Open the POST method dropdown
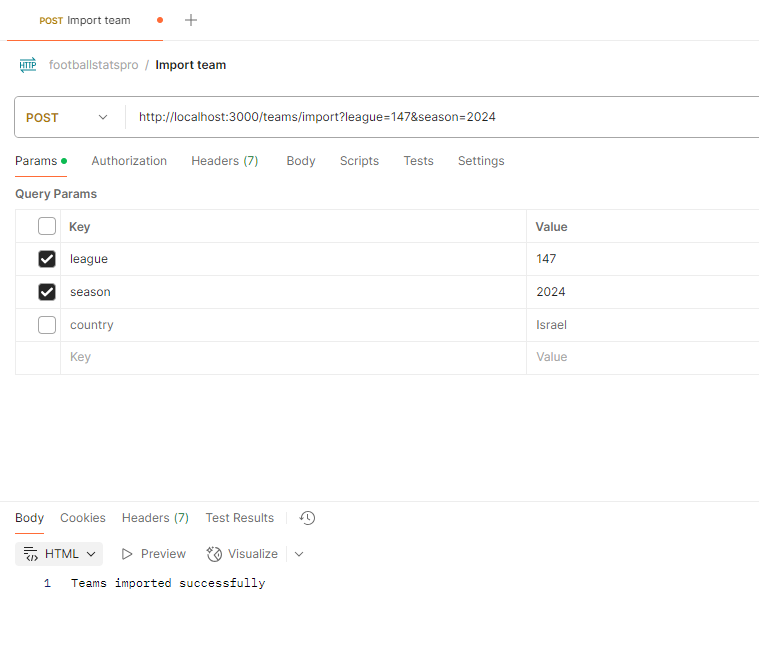Screen dimensions: 759x672 (68, 117)
